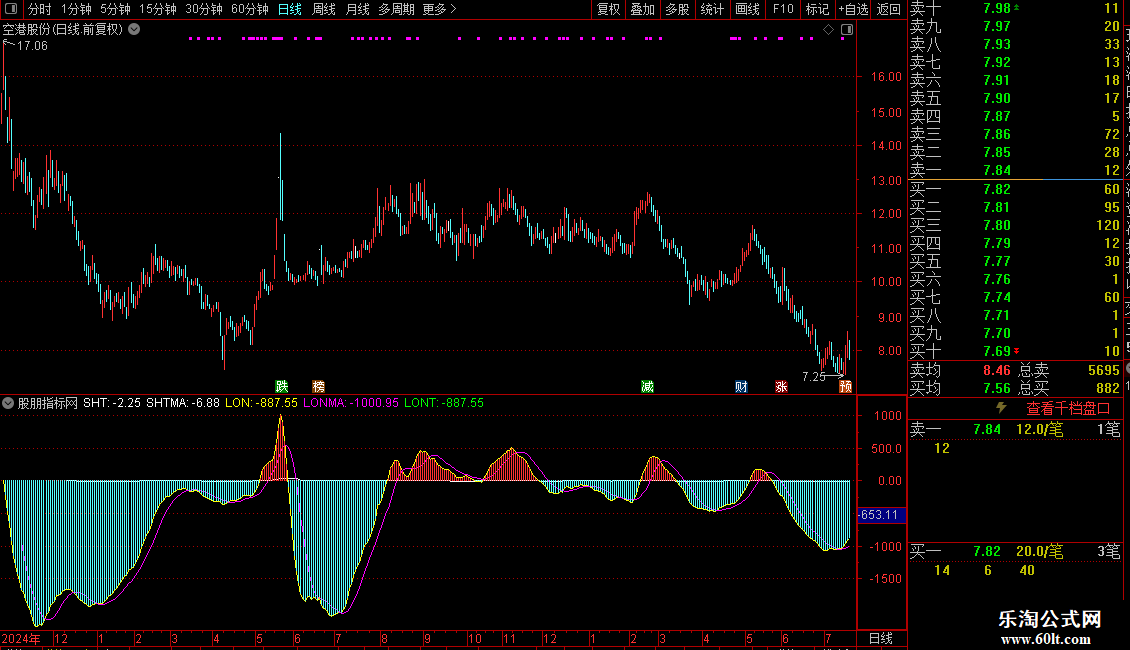Click the window layout icon above price chart

[848, 30]
